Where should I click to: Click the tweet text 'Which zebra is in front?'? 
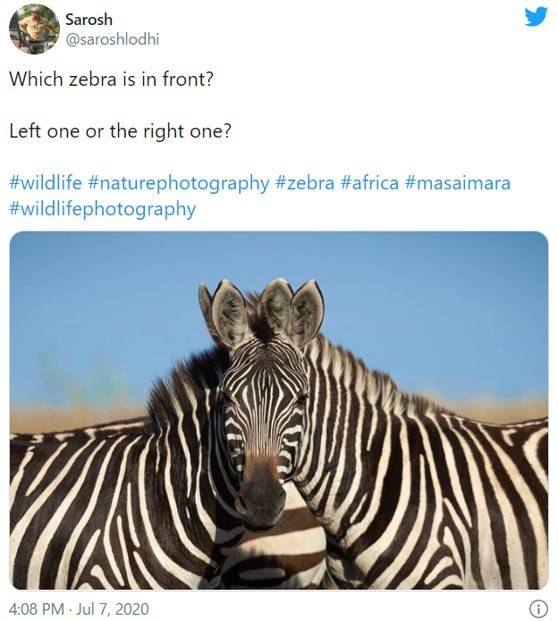pos(111,79)
